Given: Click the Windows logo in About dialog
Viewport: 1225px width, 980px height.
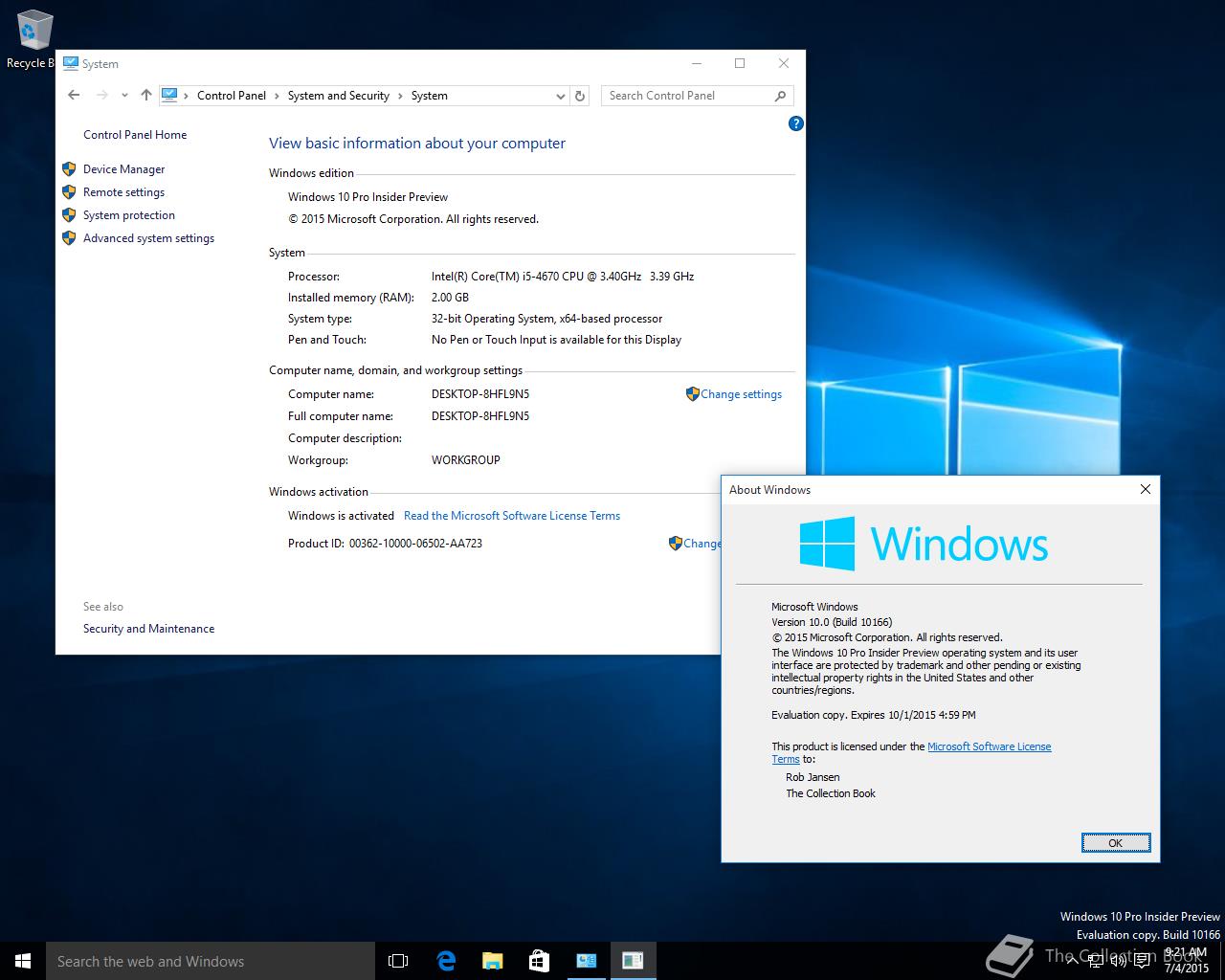Looking at the screenshot, I should 827,544.
